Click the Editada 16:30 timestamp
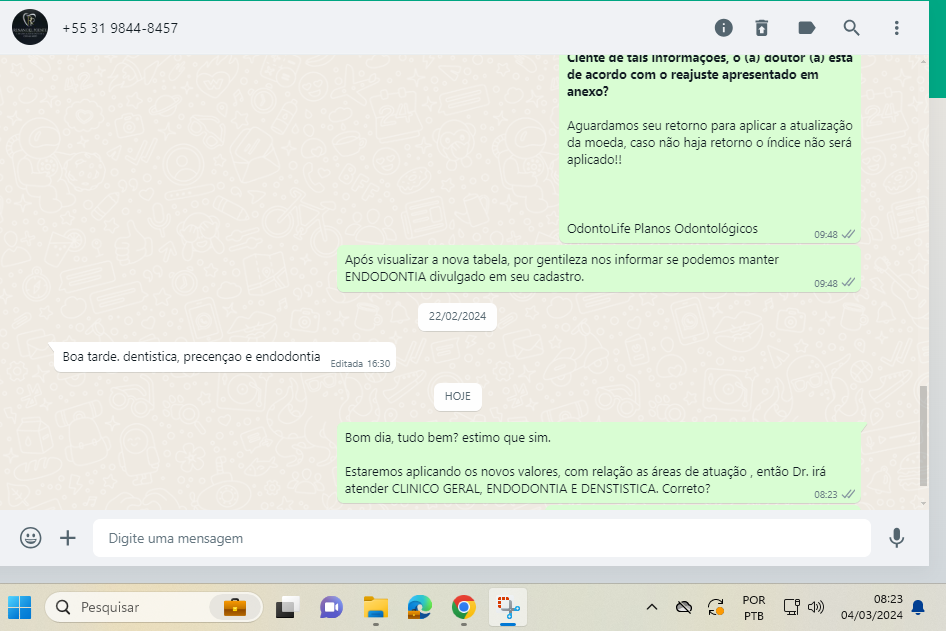Image resolution: width=946 pixels, height=631 pixels. (x=360, y=364)
